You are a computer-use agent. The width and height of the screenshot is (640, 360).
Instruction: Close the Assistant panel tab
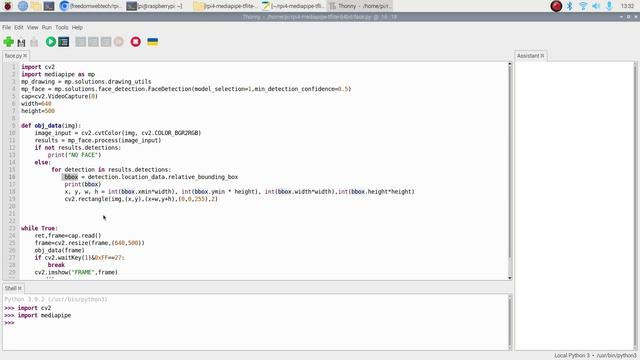[542, 56]
